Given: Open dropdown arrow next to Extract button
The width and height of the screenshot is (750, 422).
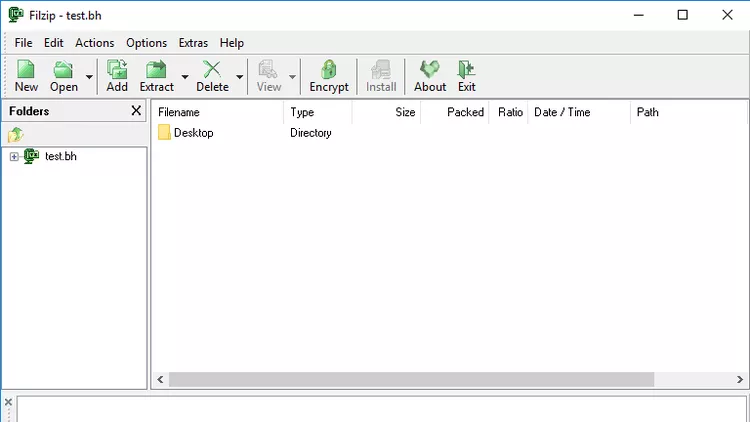Looking at the screenshot, I should point(185,77).
